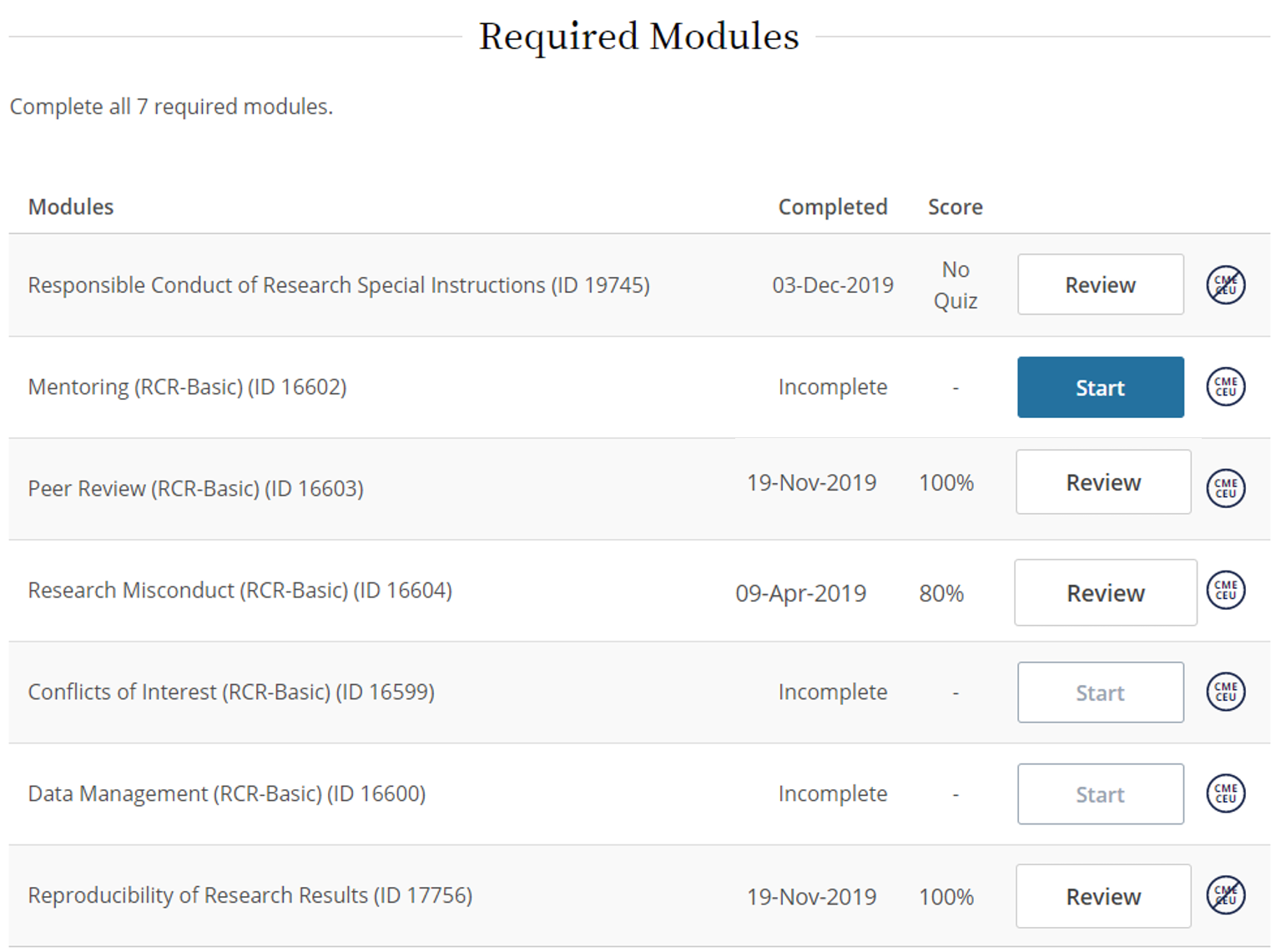
Task: Select 'Data Management (RCR-Basic) (ID 16600)' title
Action: point(226,794)
